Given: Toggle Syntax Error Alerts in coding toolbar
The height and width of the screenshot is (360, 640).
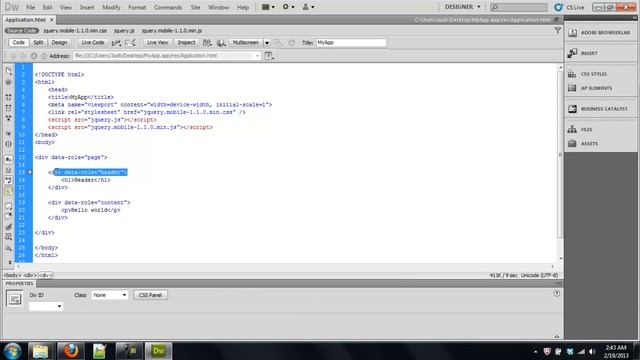Looking at the screenshot, I should tap(9, 191).
